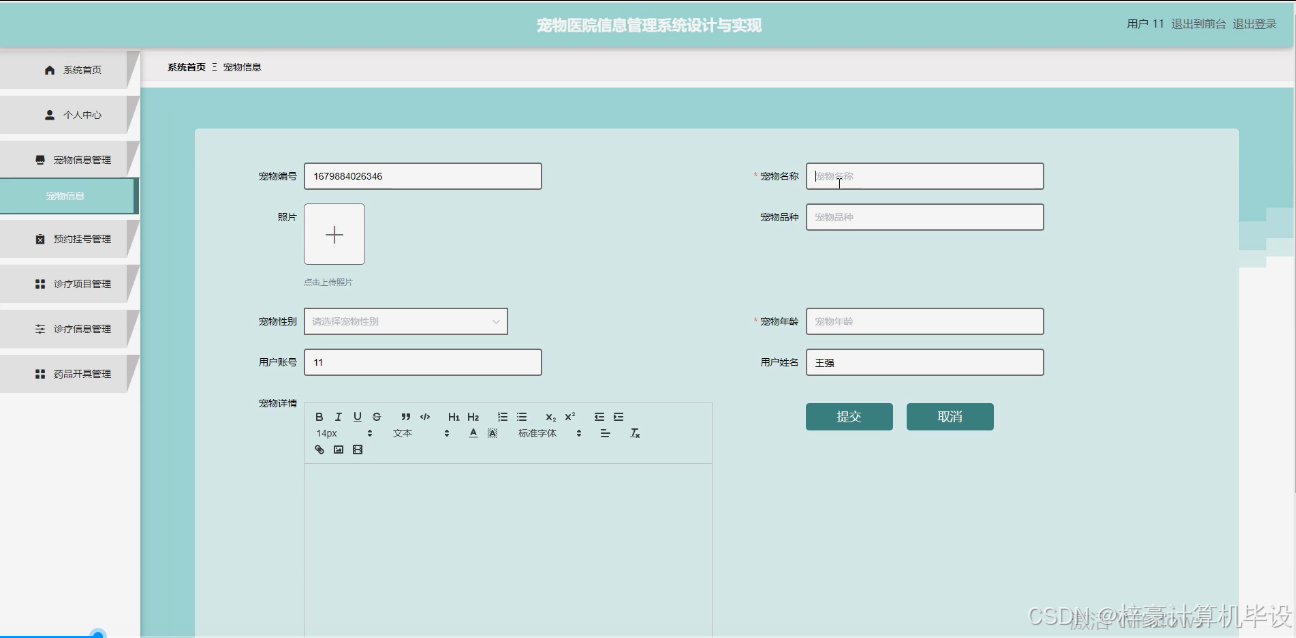Submit the form with the 提交 button

[848, 416]
